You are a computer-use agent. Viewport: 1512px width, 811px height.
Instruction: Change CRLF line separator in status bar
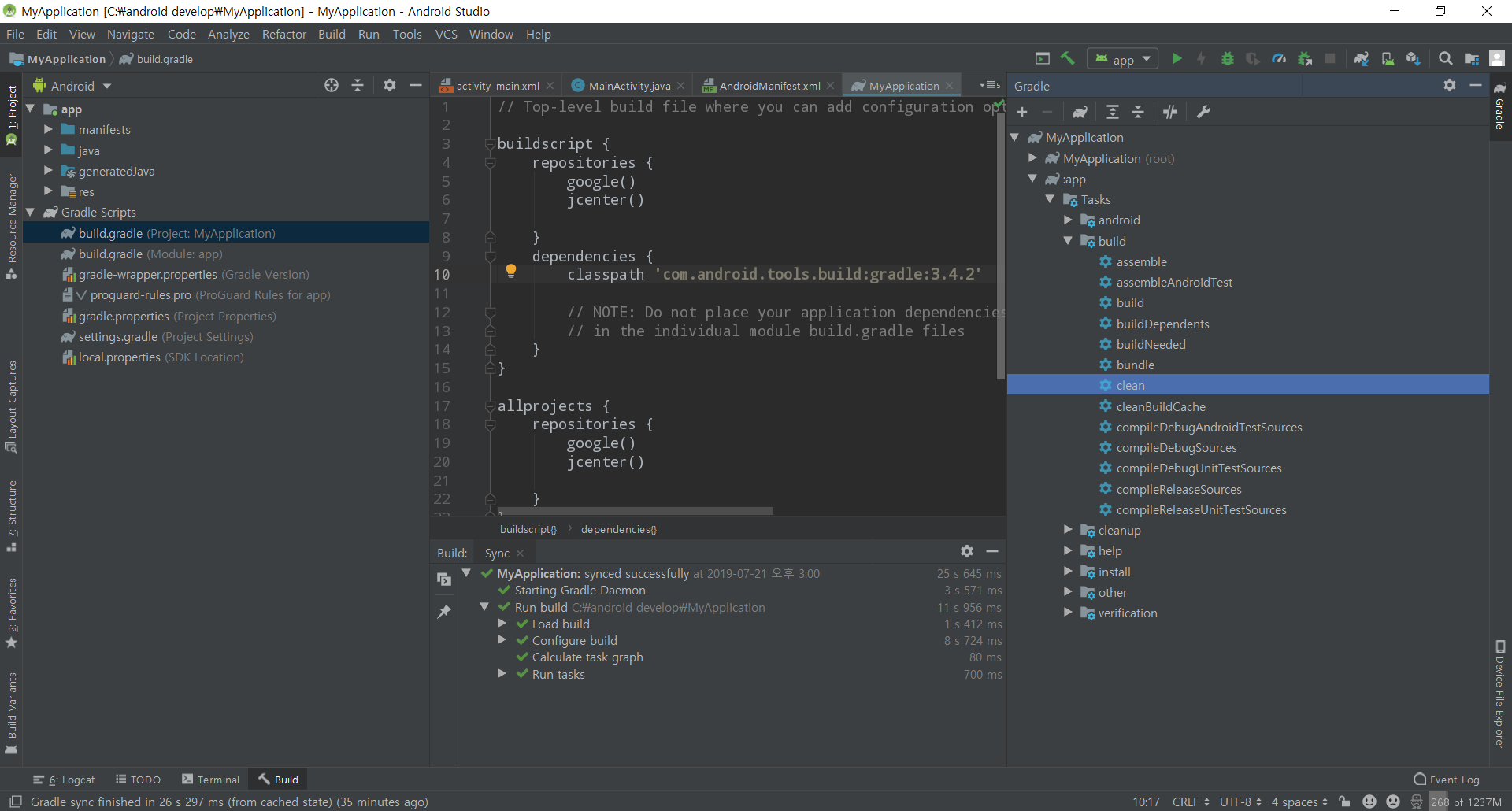1190,802
